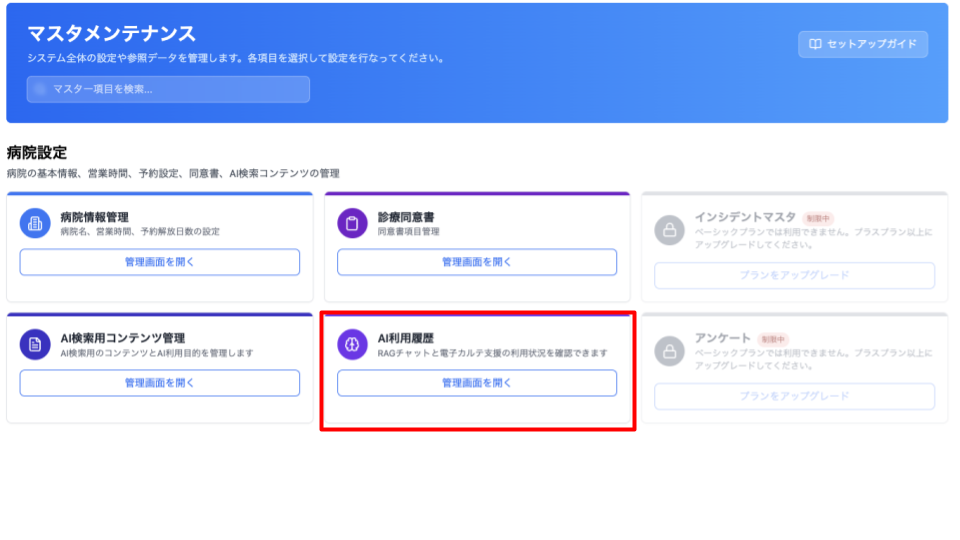Open 管理画面を開く for AI利用履歴
Image resolution: width=960 pixels, height=540 pixels.
[477, 383]
